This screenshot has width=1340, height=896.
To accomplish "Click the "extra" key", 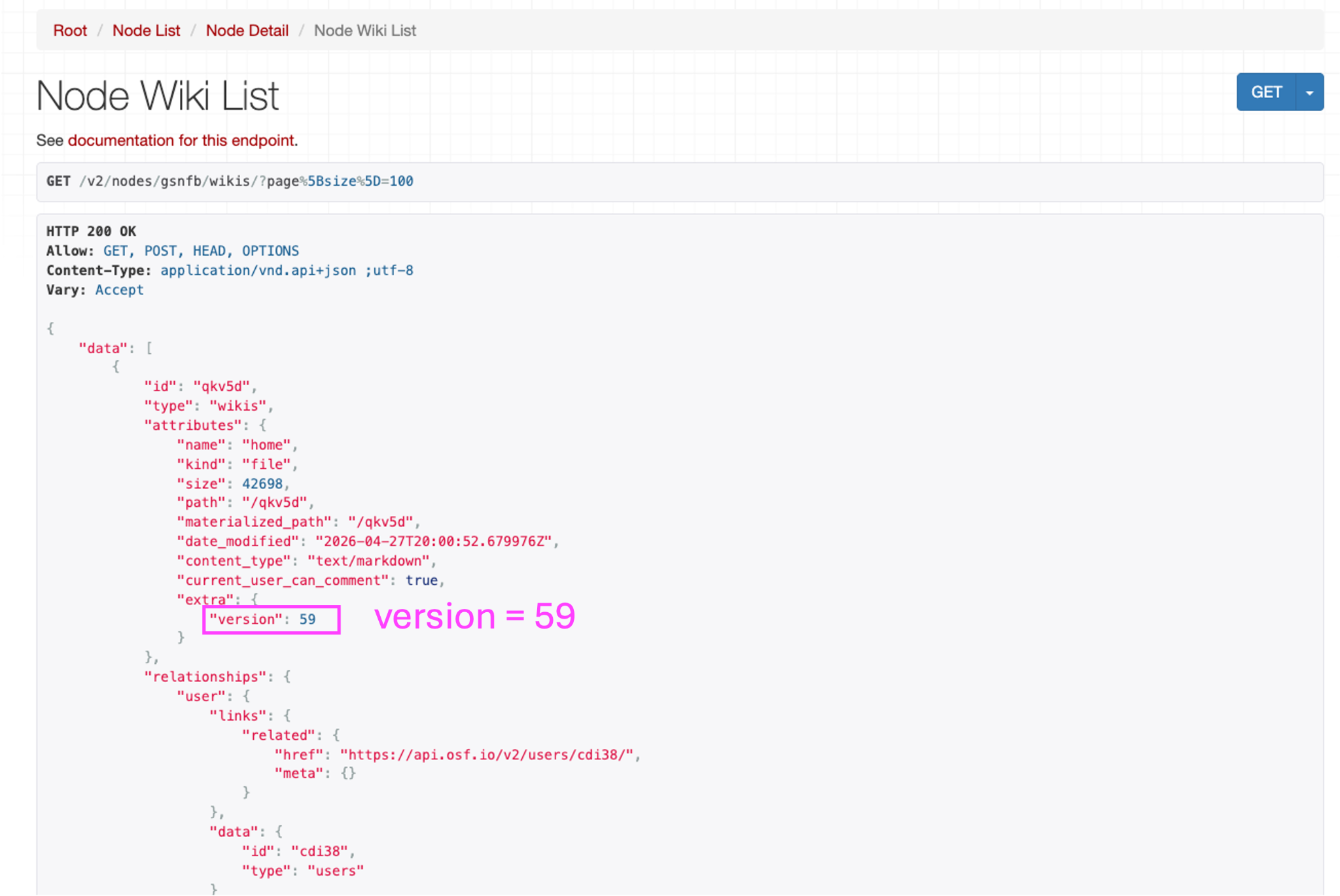I will coord(205,600).
